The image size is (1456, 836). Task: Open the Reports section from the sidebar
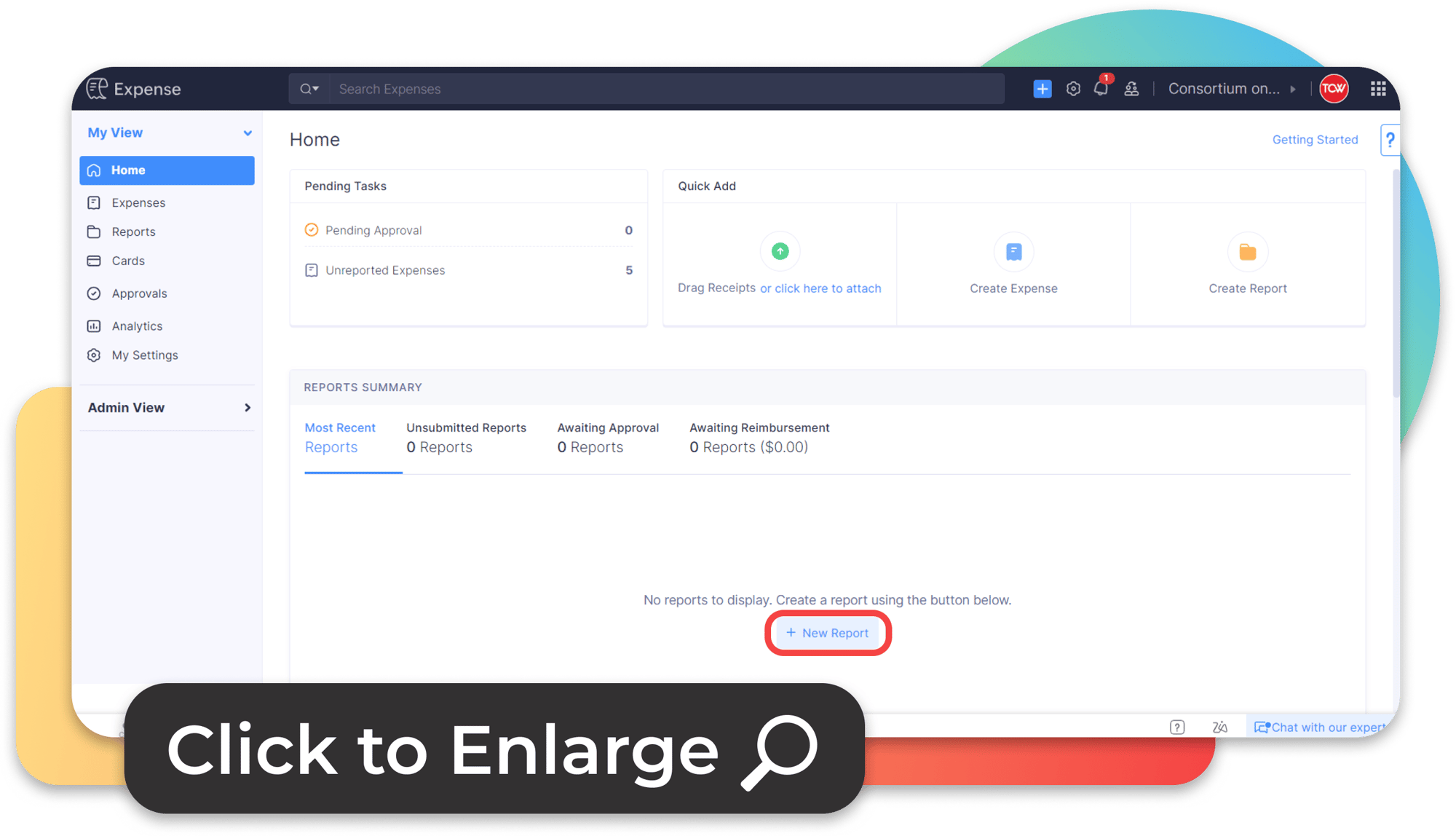pos(133,232)
